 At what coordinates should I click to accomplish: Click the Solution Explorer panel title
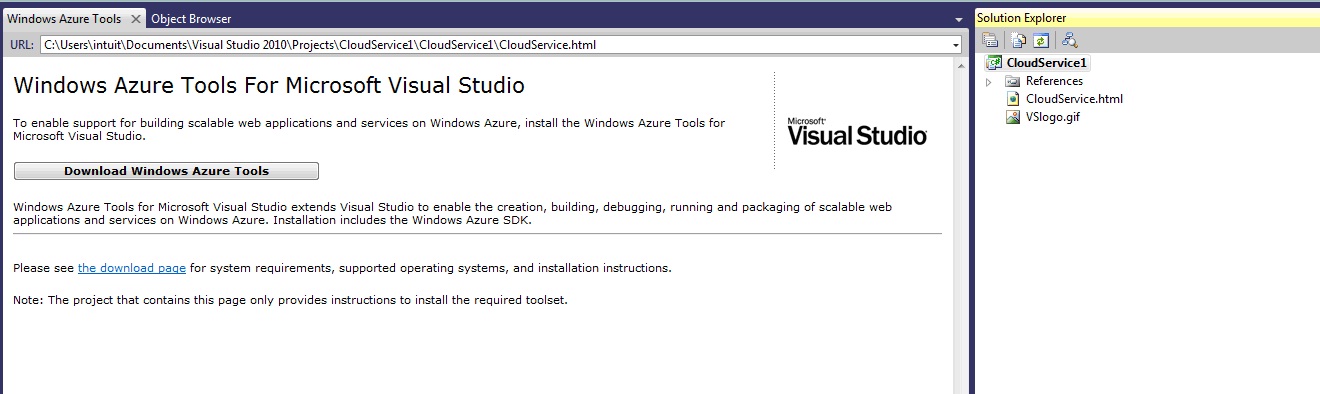coord(1021,18)
